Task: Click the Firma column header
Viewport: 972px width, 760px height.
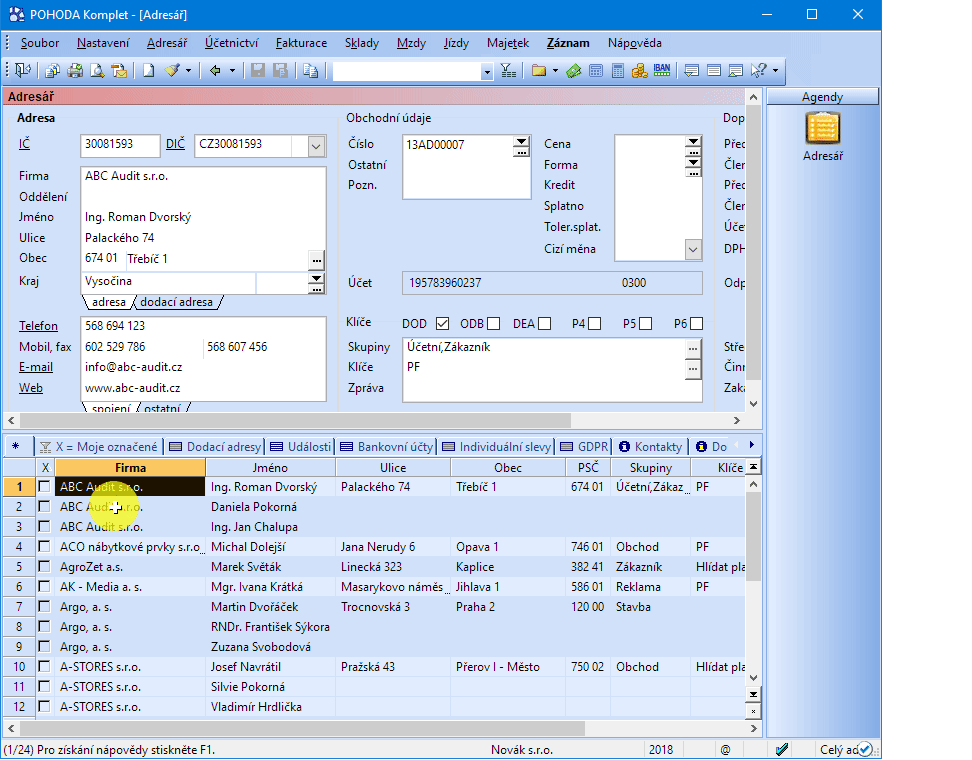Action: pos(130,467)
